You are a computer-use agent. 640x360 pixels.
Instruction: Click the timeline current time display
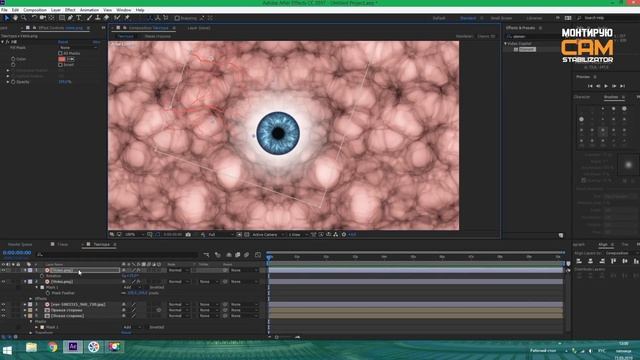tap(17, 253)
